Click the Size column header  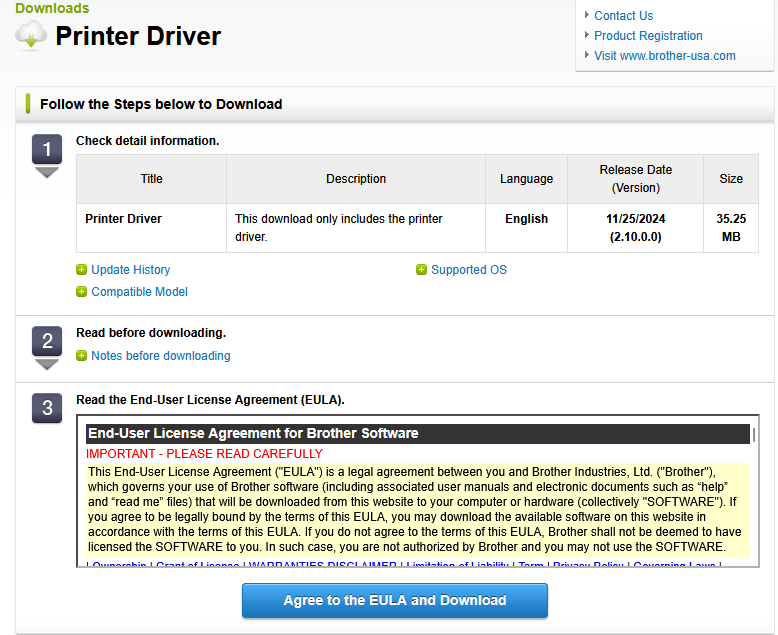[731, 179]
